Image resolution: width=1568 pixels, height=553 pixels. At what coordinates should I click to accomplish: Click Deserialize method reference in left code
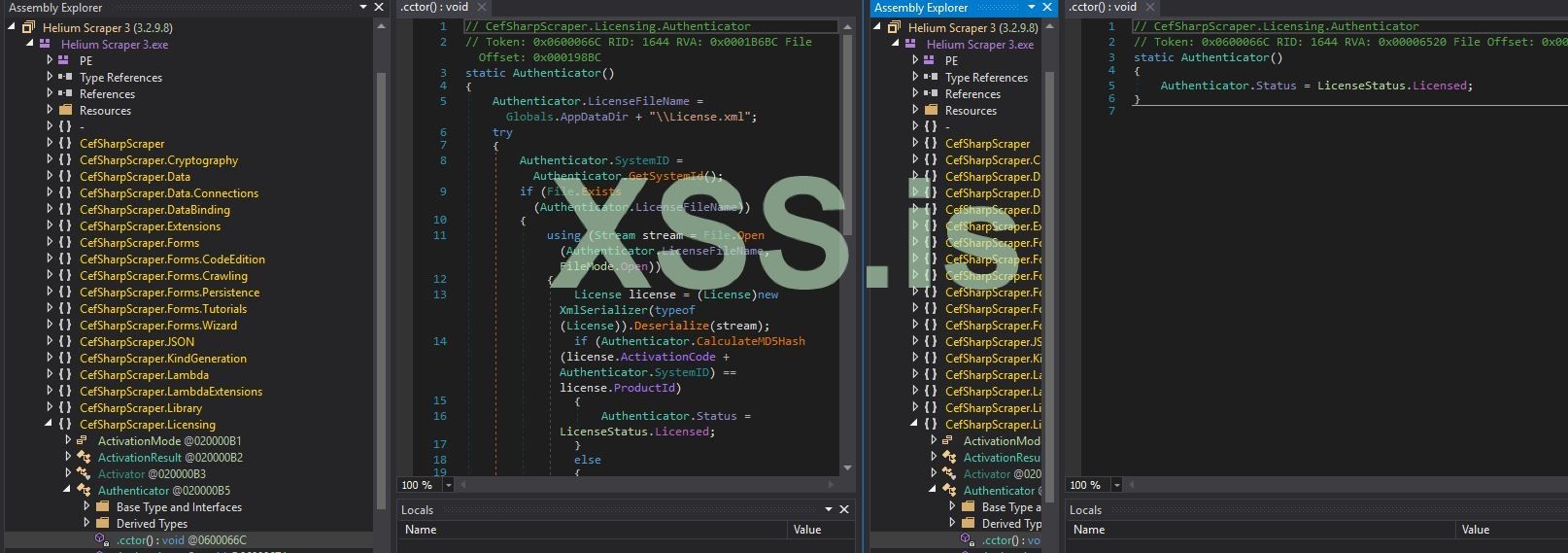click(x=672, y=326)
